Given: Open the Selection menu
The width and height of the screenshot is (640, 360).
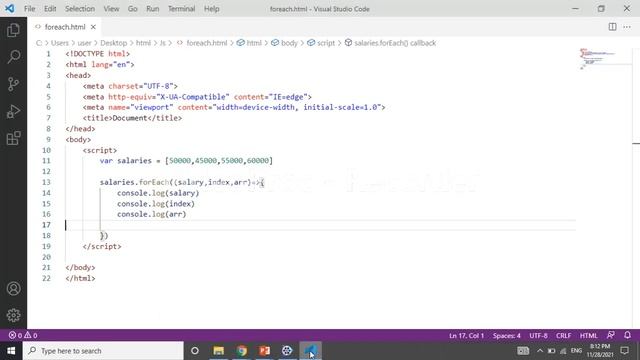Looking at the screenshot, I should [80, 9].
